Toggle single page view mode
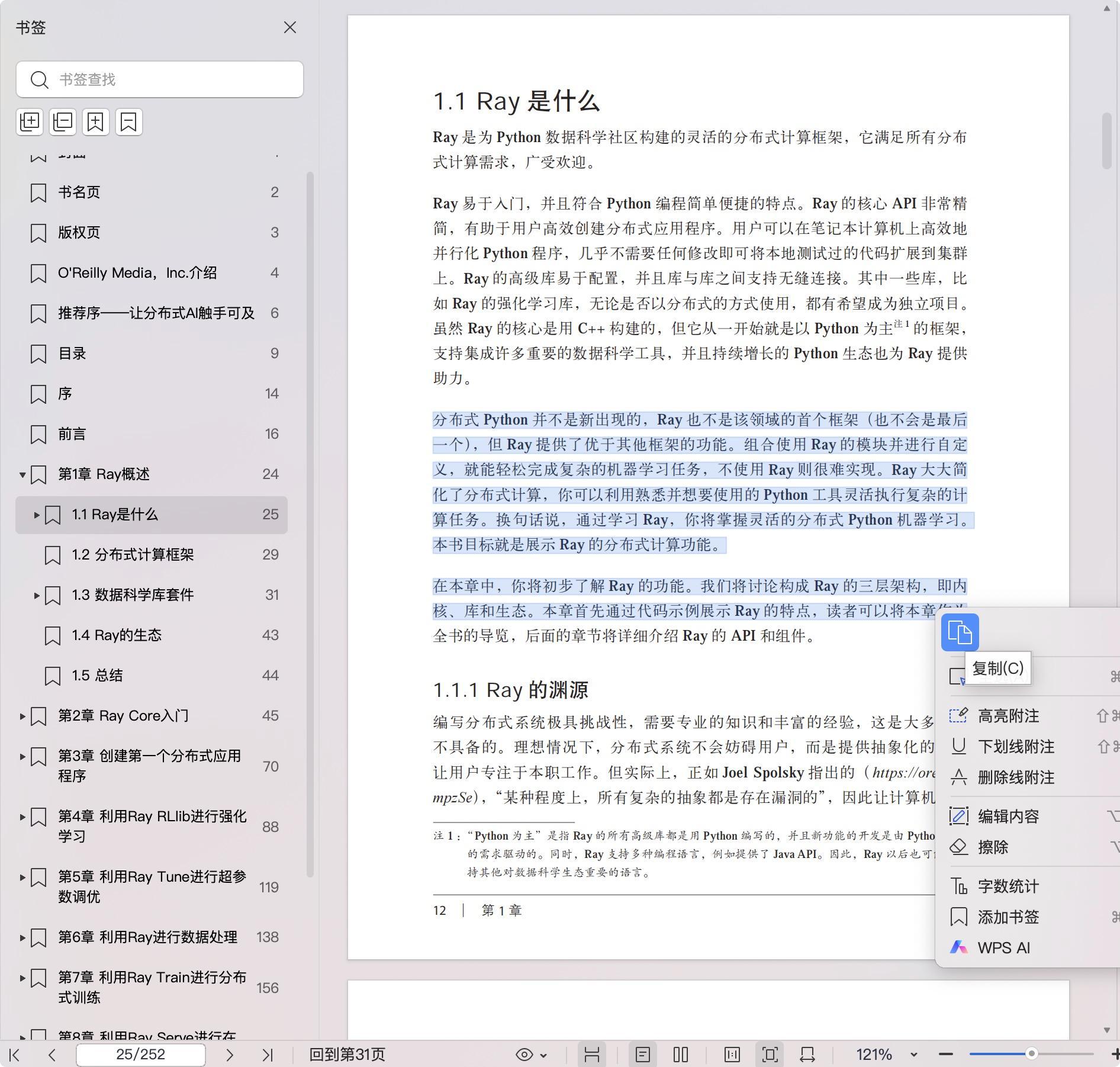 [x=643, y=1055]
